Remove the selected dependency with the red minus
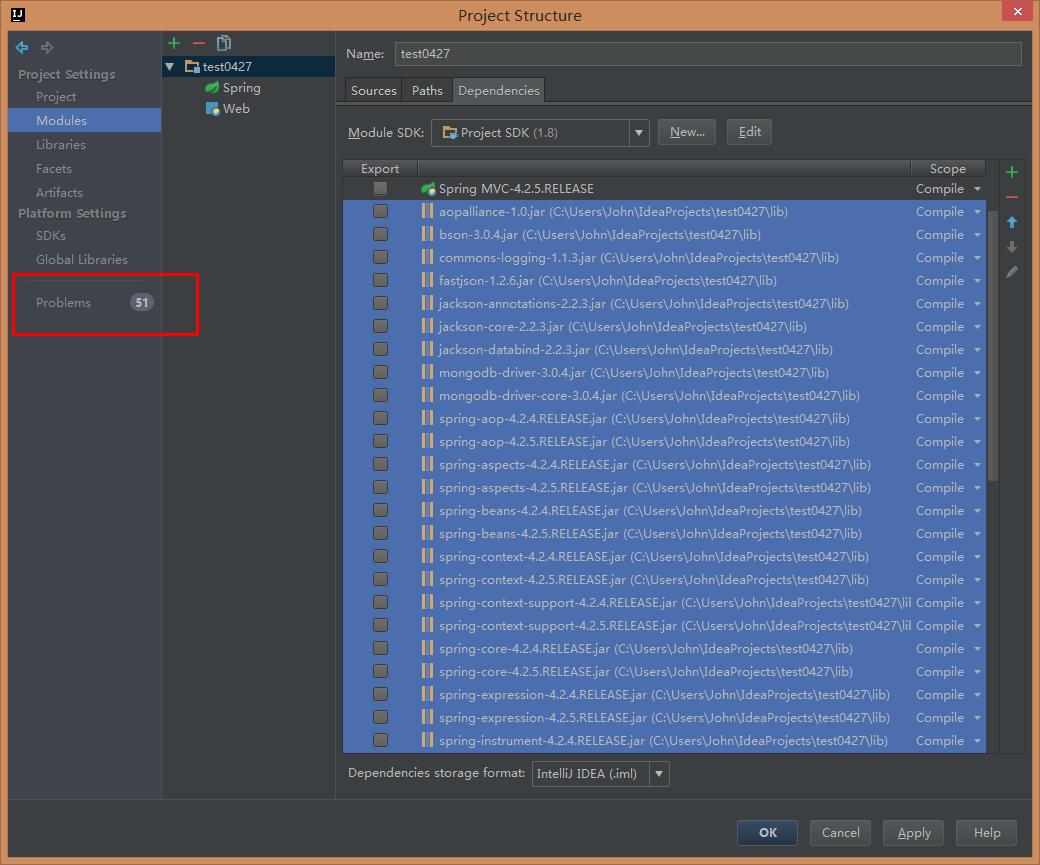Viewport: 1040px width, 865px height. click(1011, 197)
